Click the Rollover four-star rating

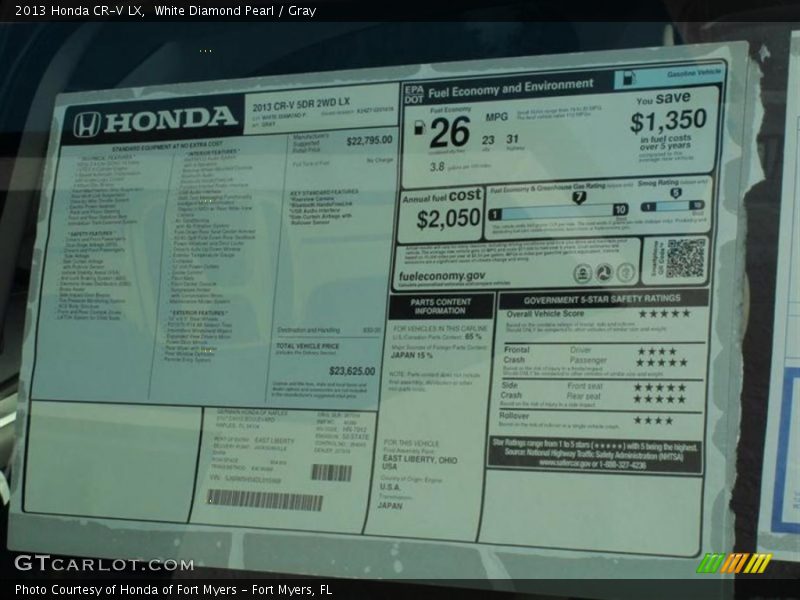[x=654, y=420]
